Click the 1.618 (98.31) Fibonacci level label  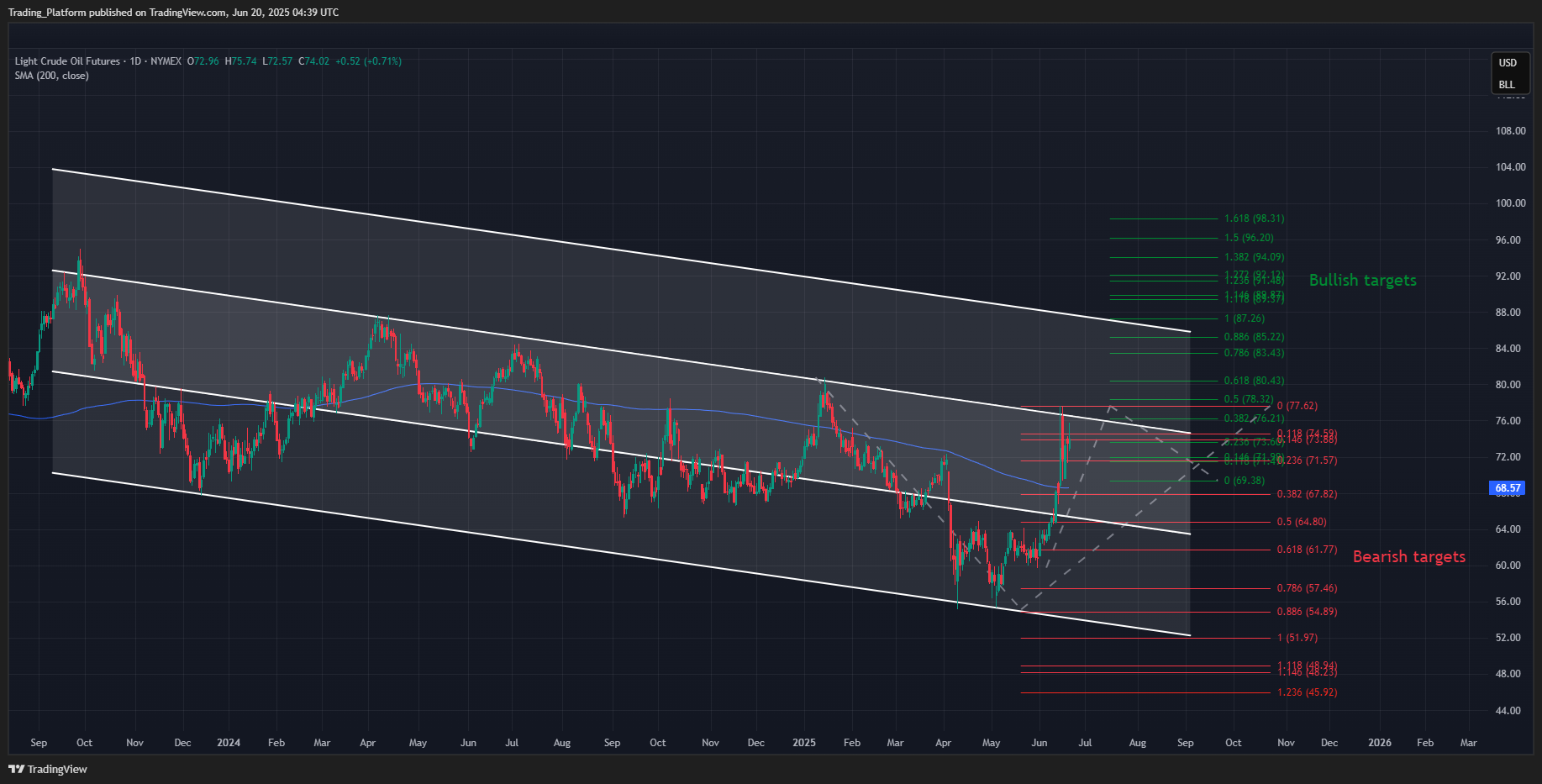point(1254,218)
